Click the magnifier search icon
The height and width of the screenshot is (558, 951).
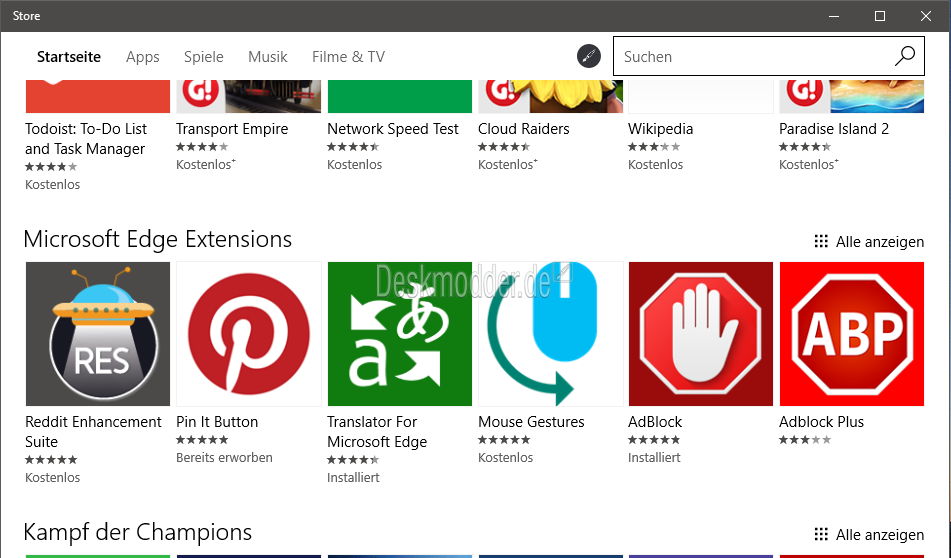pos(904,56)
